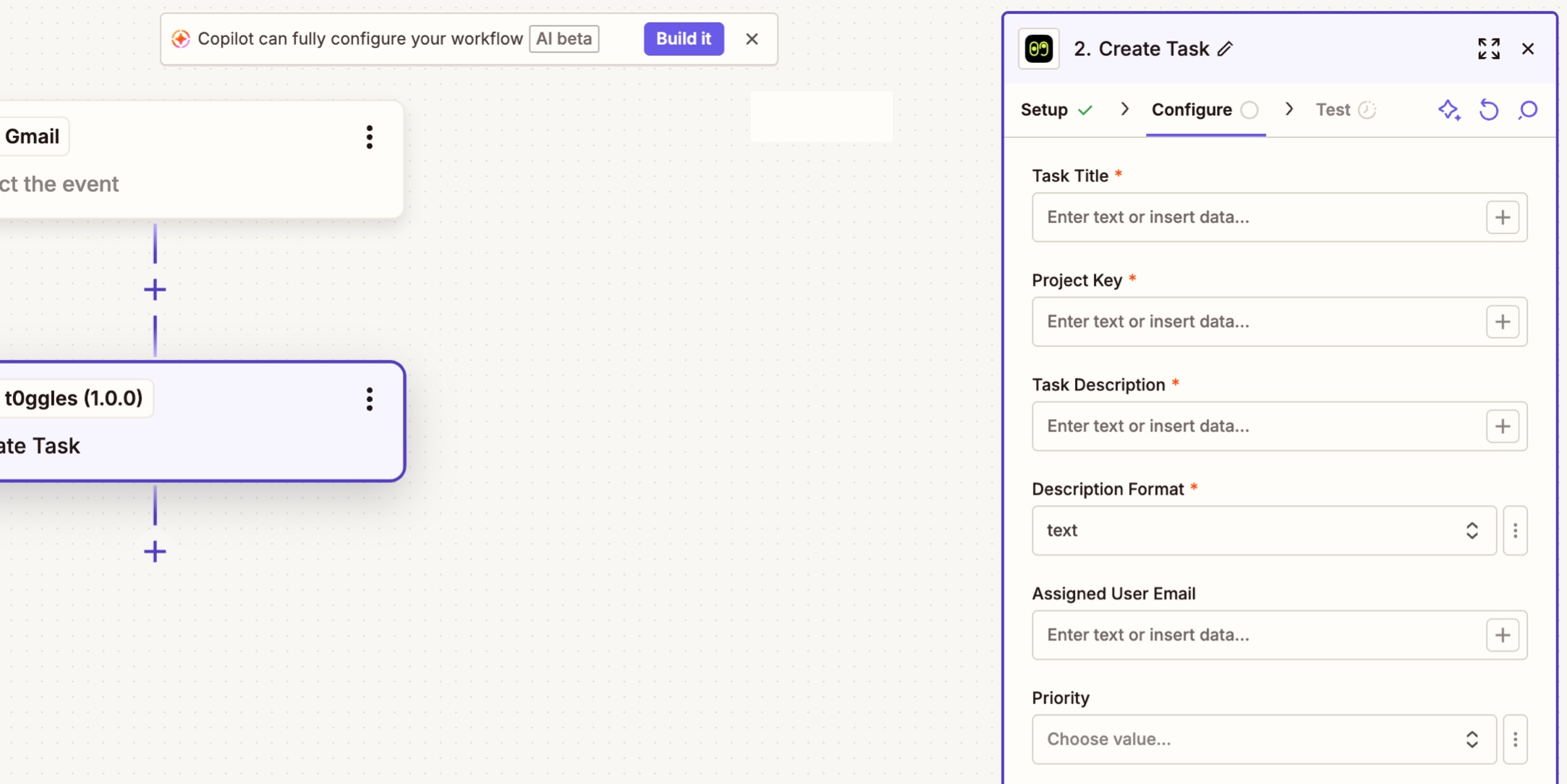Open the AI assist sparkle icon in panel header
Viewport: 1567px width, 784px height.
tap(1450, 110)
